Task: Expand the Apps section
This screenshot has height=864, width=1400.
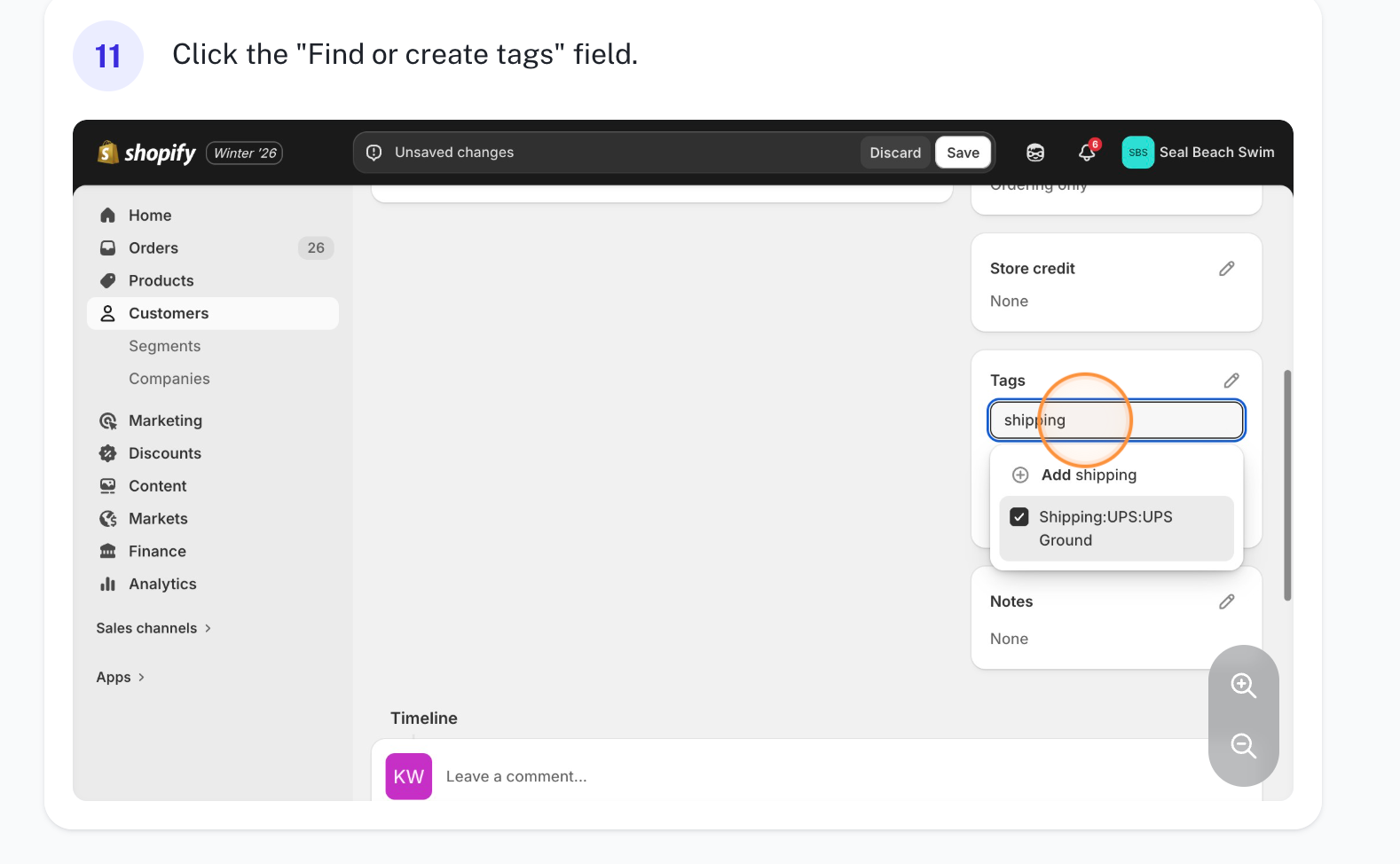Action: pos(120,677)
